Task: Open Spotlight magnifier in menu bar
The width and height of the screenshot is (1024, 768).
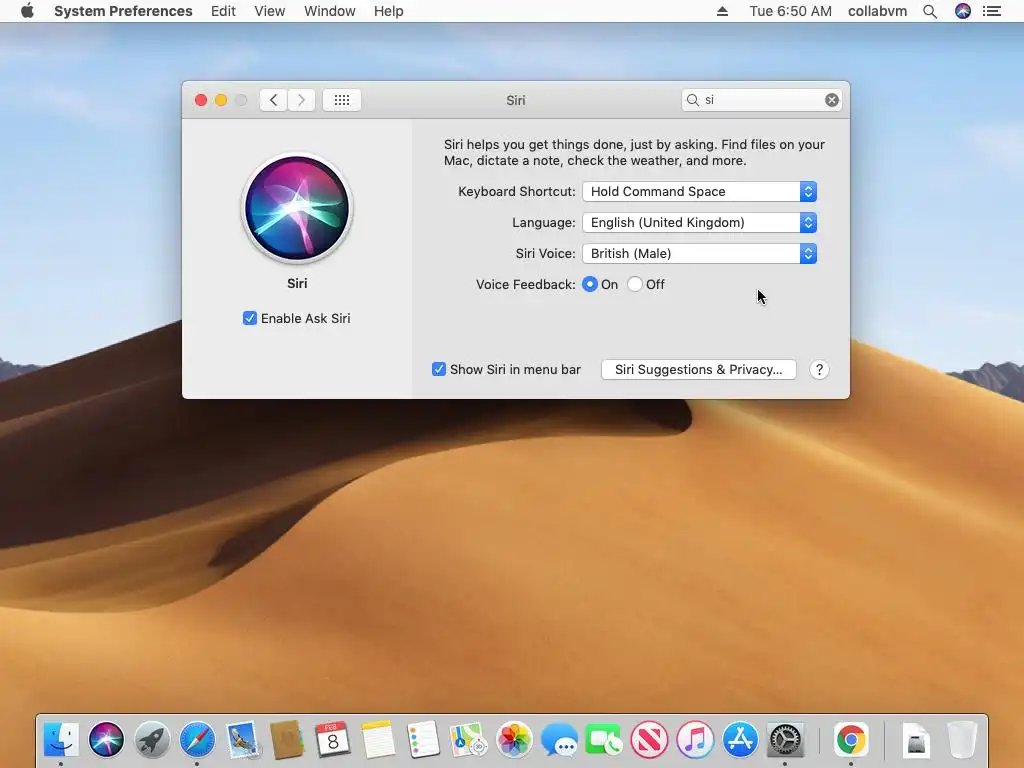Action: click(930, 11)
